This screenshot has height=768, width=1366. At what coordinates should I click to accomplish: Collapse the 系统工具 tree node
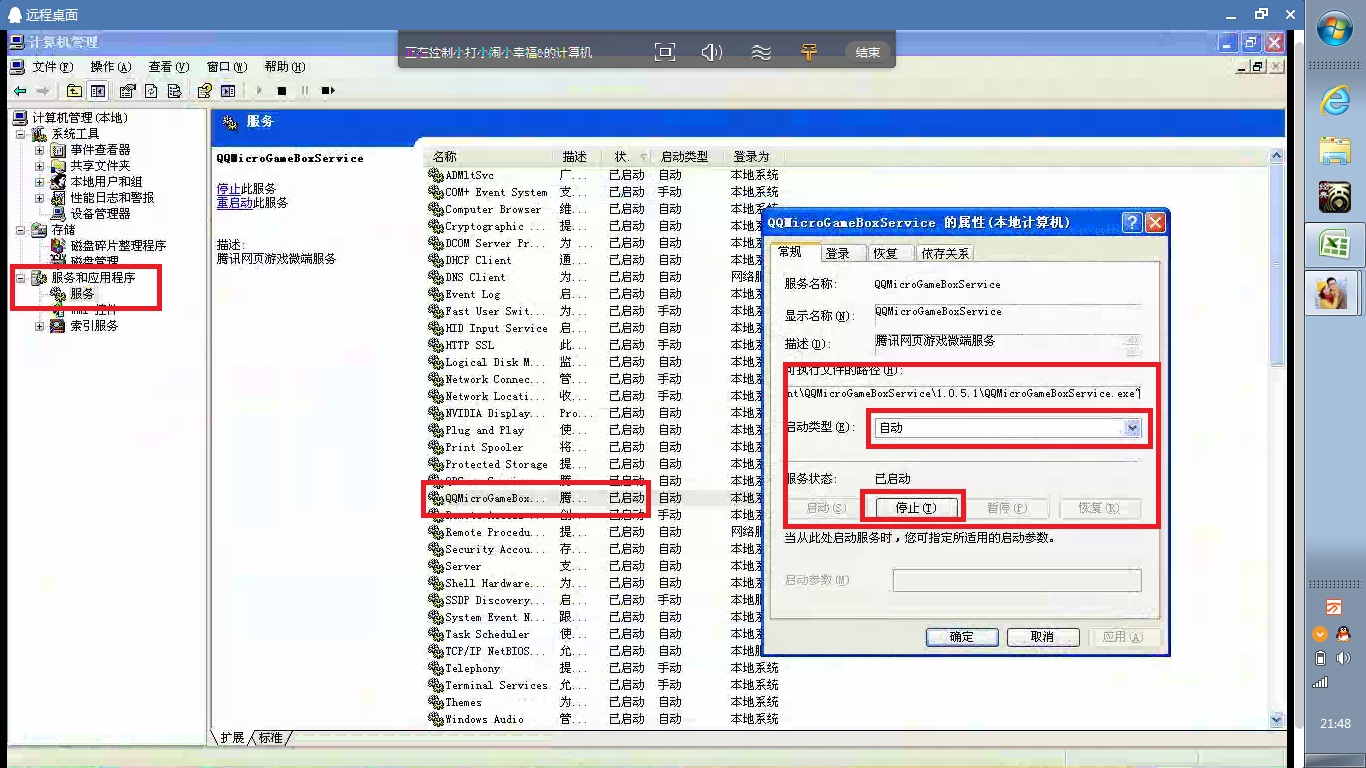21,134
